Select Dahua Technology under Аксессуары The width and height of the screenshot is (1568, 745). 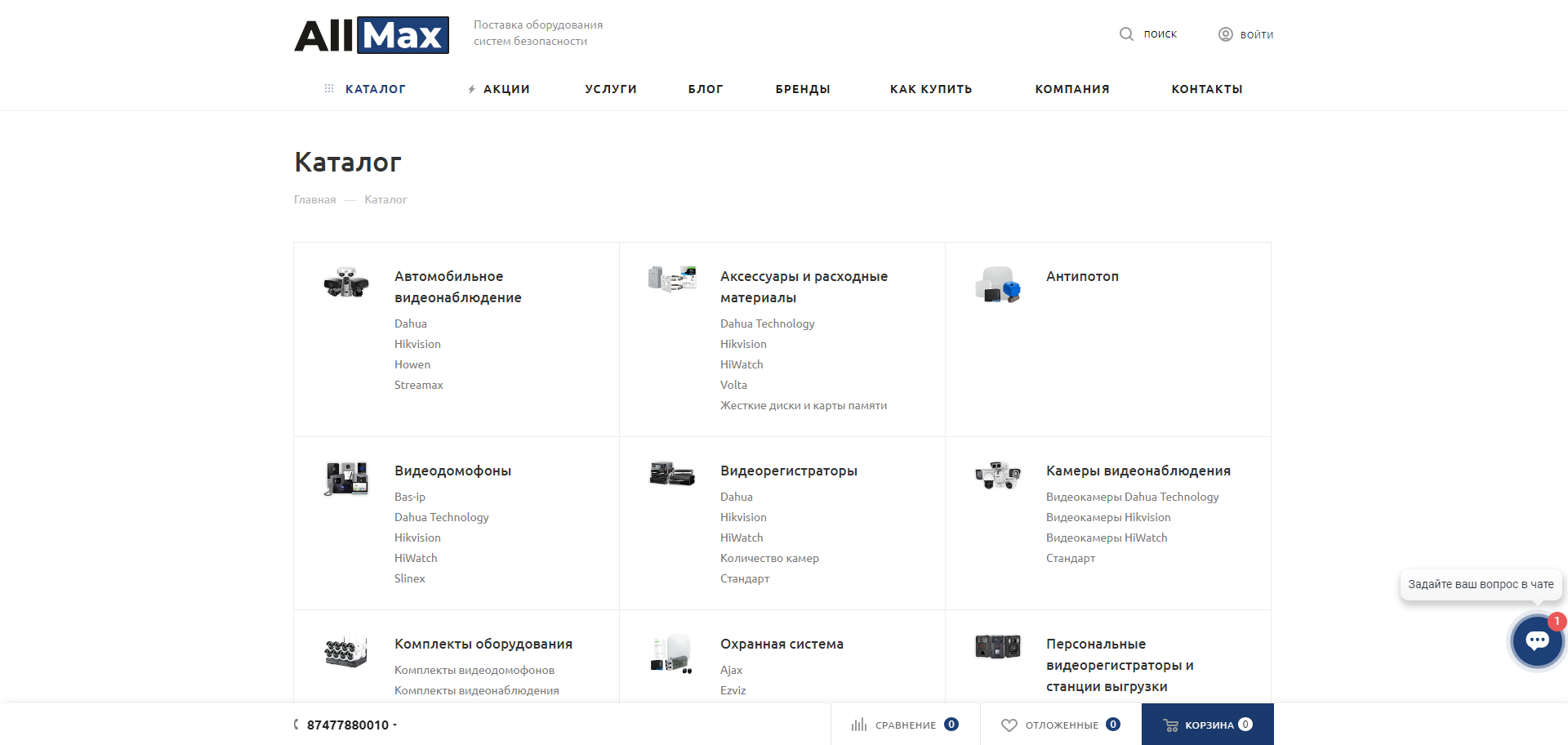(x=768, y=323)
